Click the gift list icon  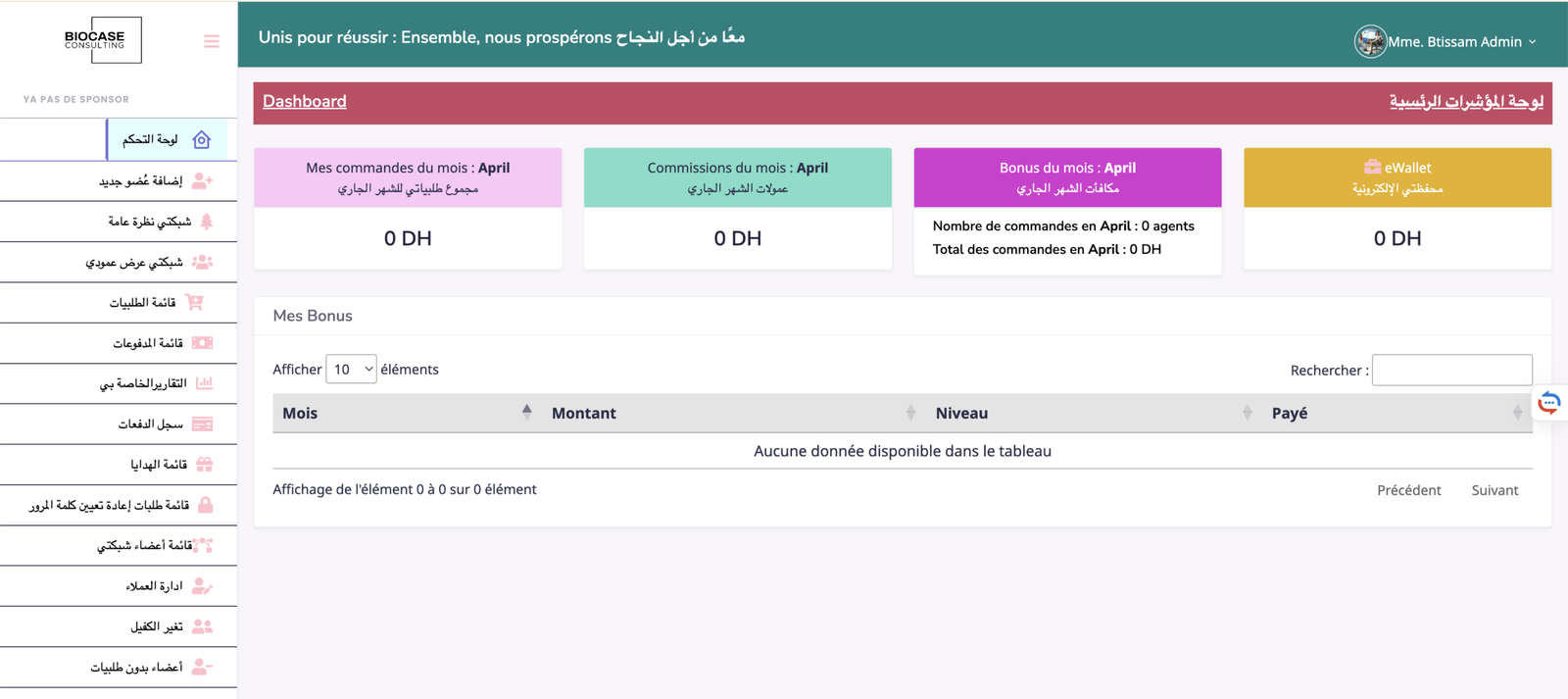tap(204, 465)
